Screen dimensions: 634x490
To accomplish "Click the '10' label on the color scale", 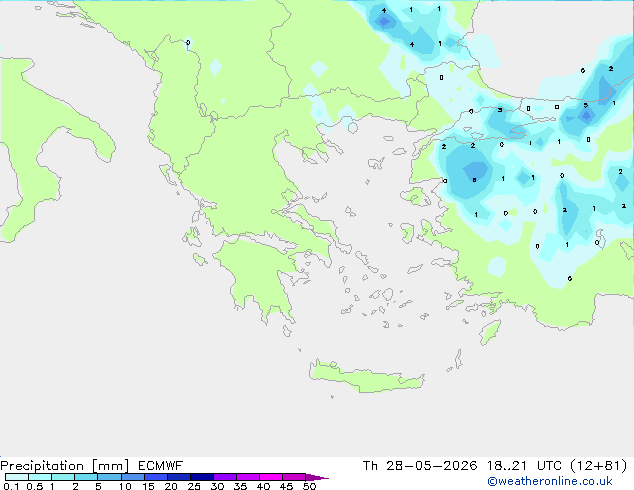I will click(125, 486).
